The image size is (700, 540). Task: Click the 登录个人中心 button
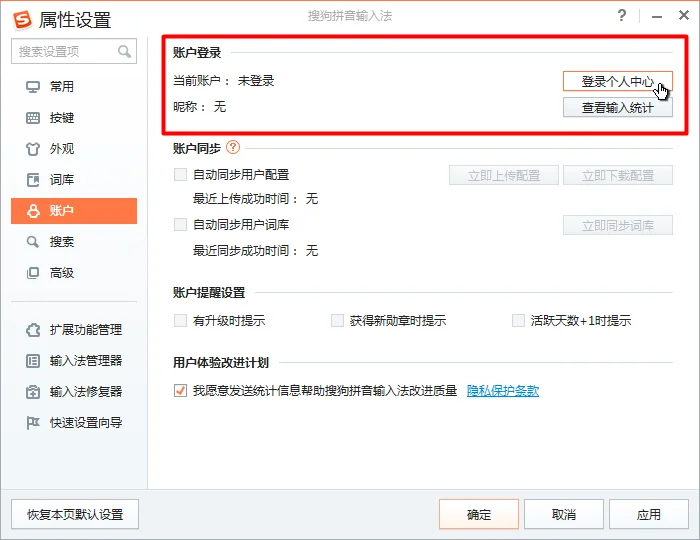click(x=617, y=81)
